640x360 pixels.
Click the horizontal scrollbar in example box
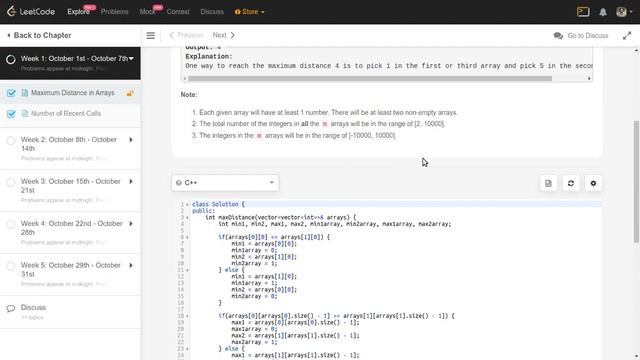coord(370,78)
